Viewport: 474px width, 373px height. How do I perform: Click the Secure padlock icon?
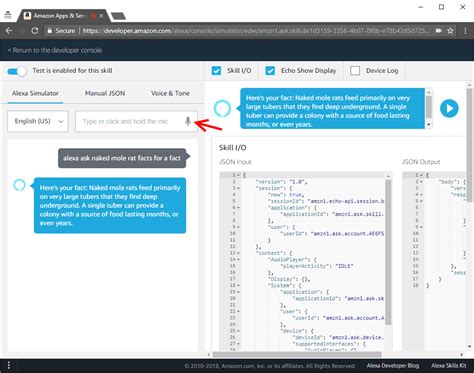click(x=50, y=31)
